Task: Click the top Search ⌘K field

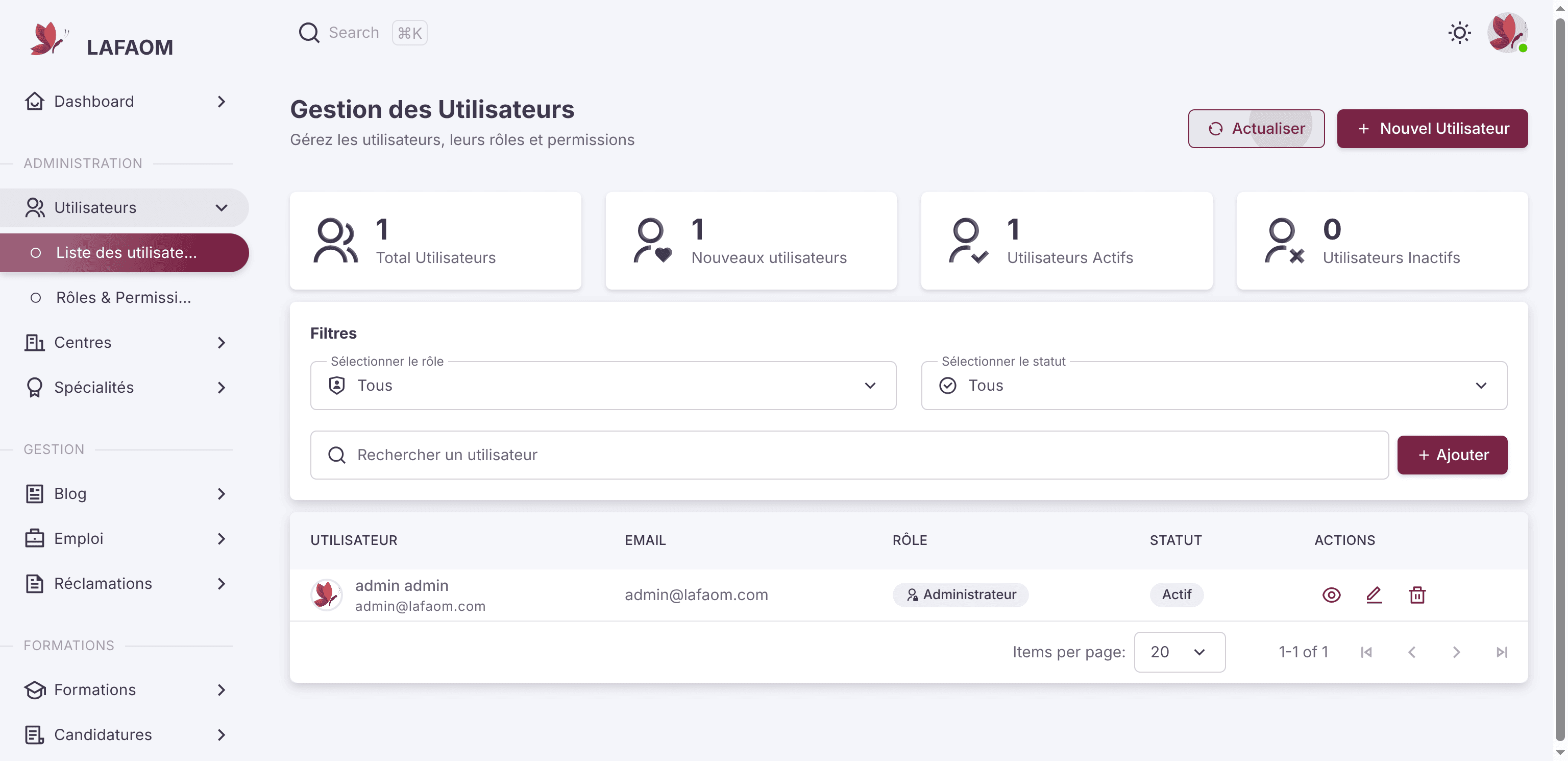Action: click(363, 33)
